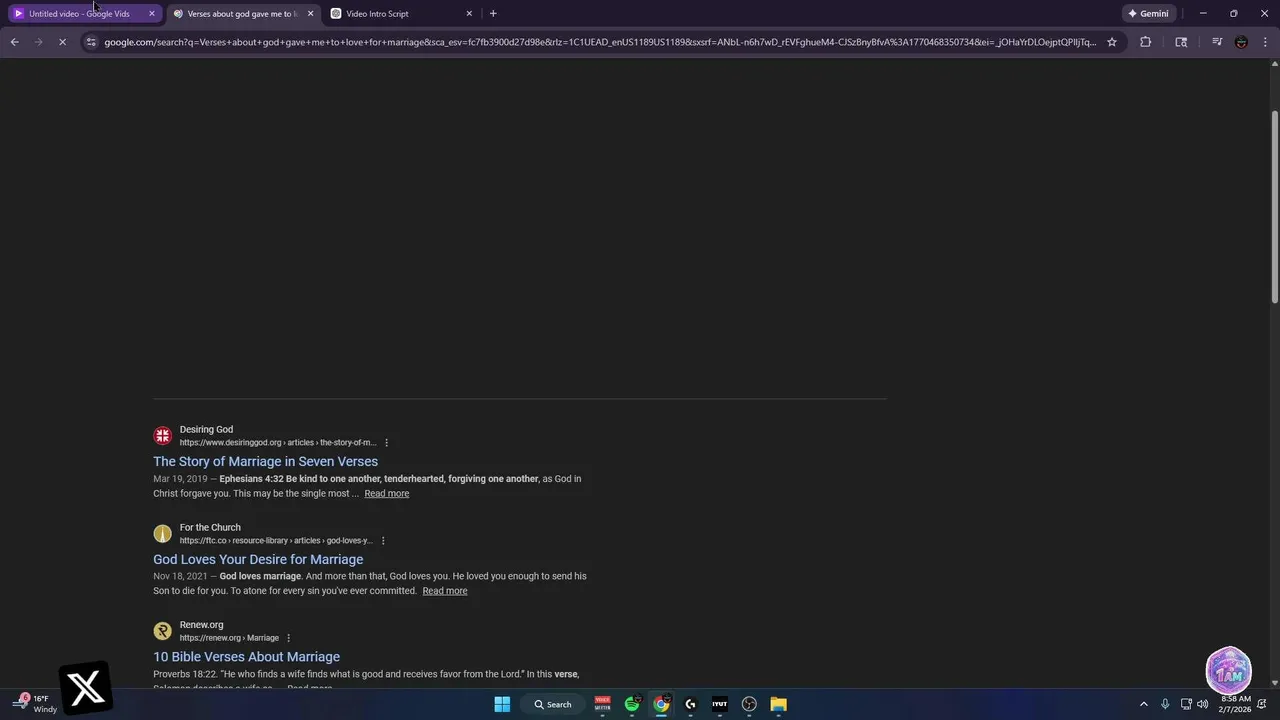Close the Verses about god search tab
This screenshot has height=720, width=1280.
[x=310, y=14]
